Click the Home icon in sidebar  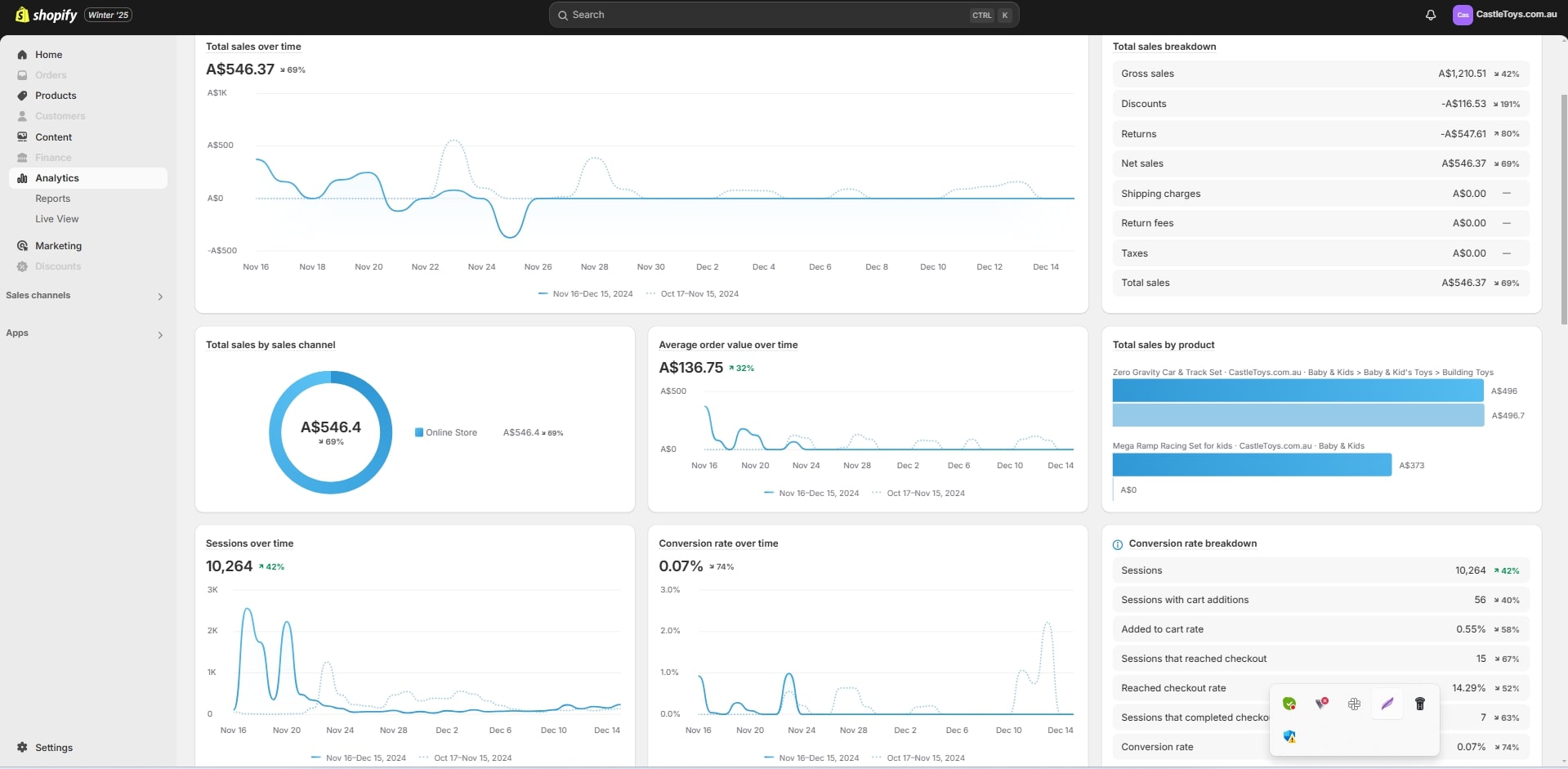[22, 55]
